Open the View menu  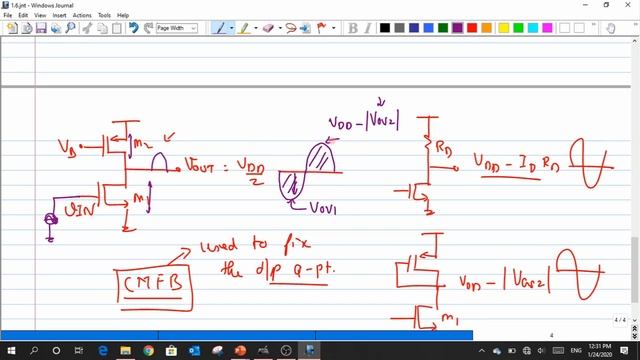(x=40, y=15)
